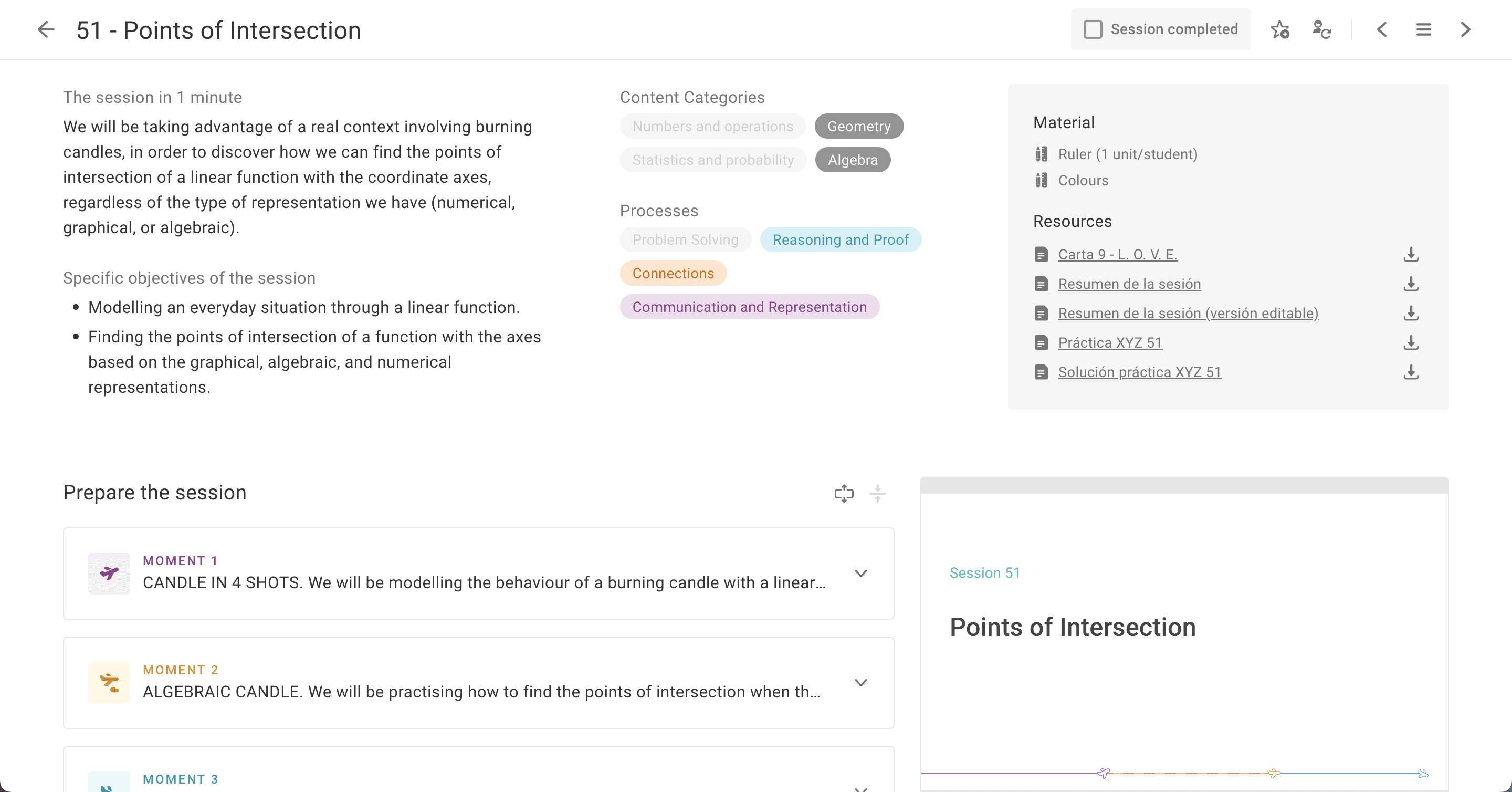The height and width of the screenshot is (792, 1512).
Task: Download Carta 9 - L. O. V. E. file
Action: point(1411,254)
